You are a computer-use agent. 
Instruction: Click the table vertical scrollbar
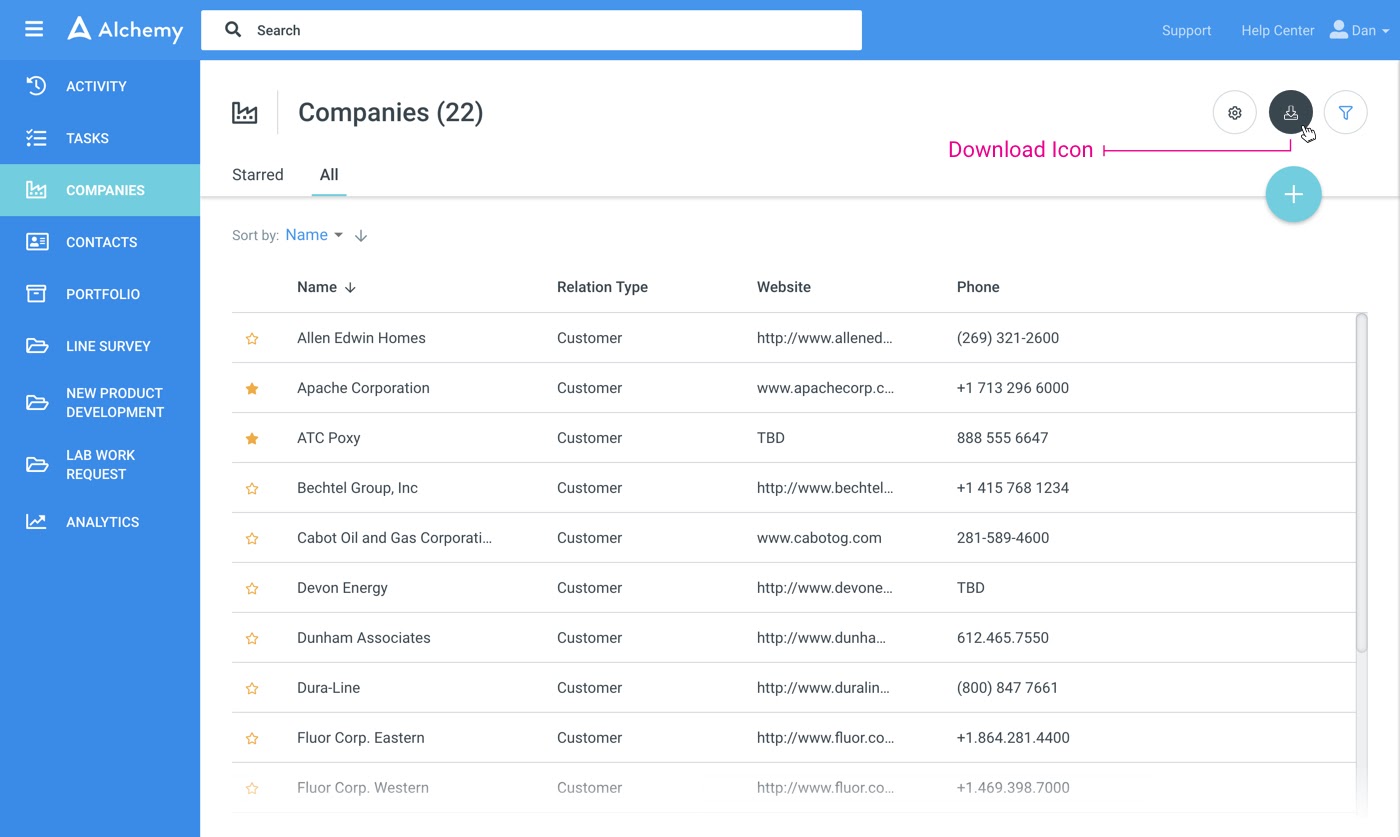[1361, 483]
